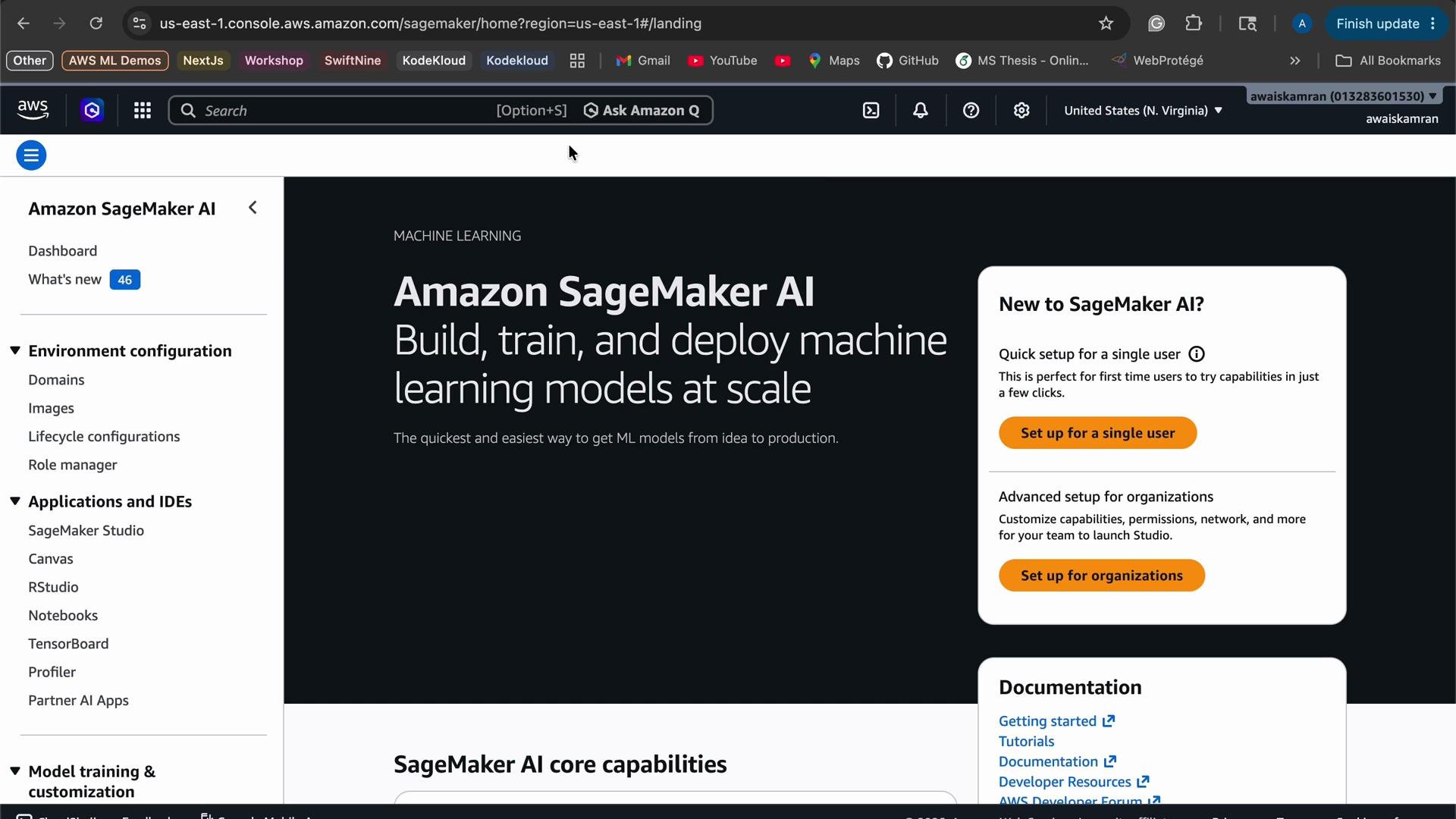Image resolution: width=1456 pixels, height=819 pixels.
Task: Open What's new in the sidebar
Action: point(64,280)
